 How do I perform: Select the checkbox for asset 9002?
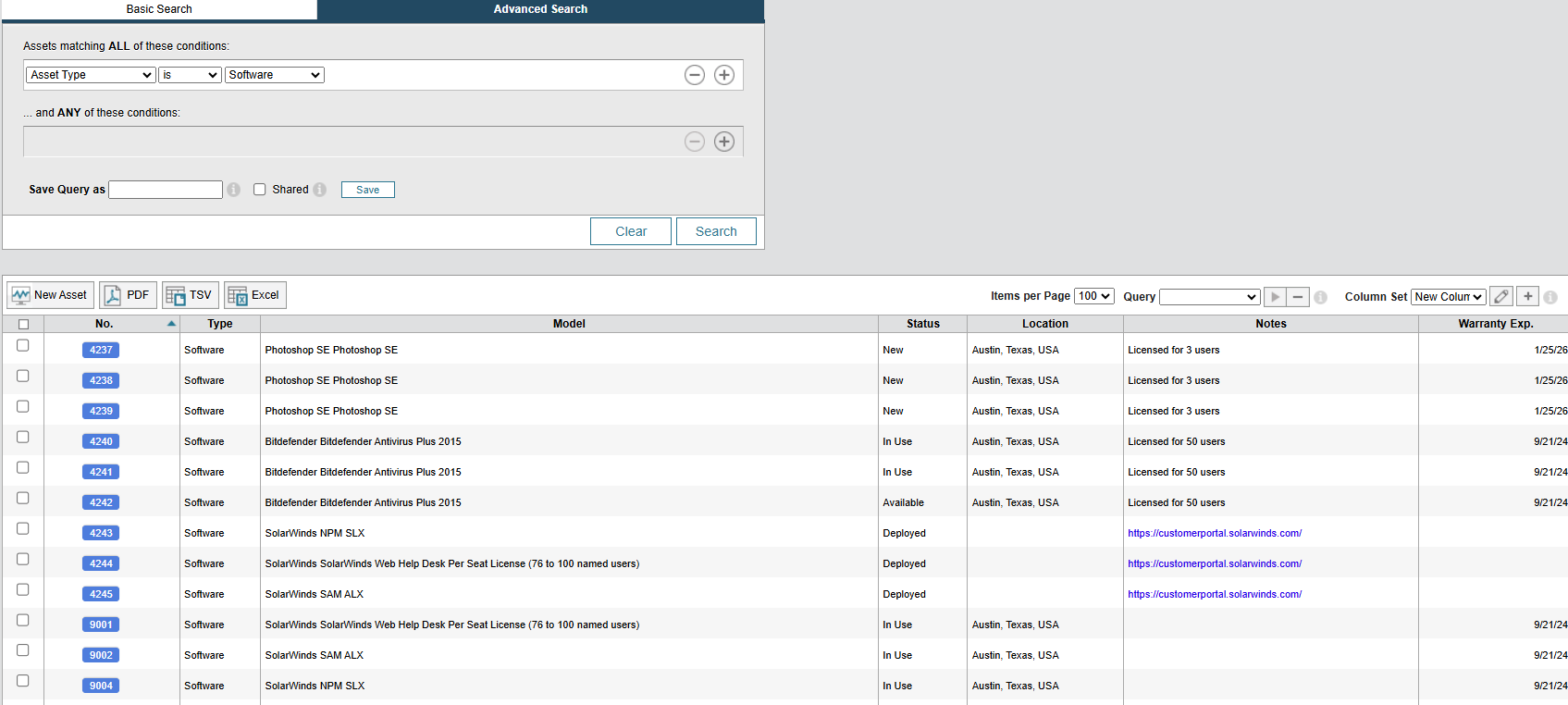coord(23,650)
